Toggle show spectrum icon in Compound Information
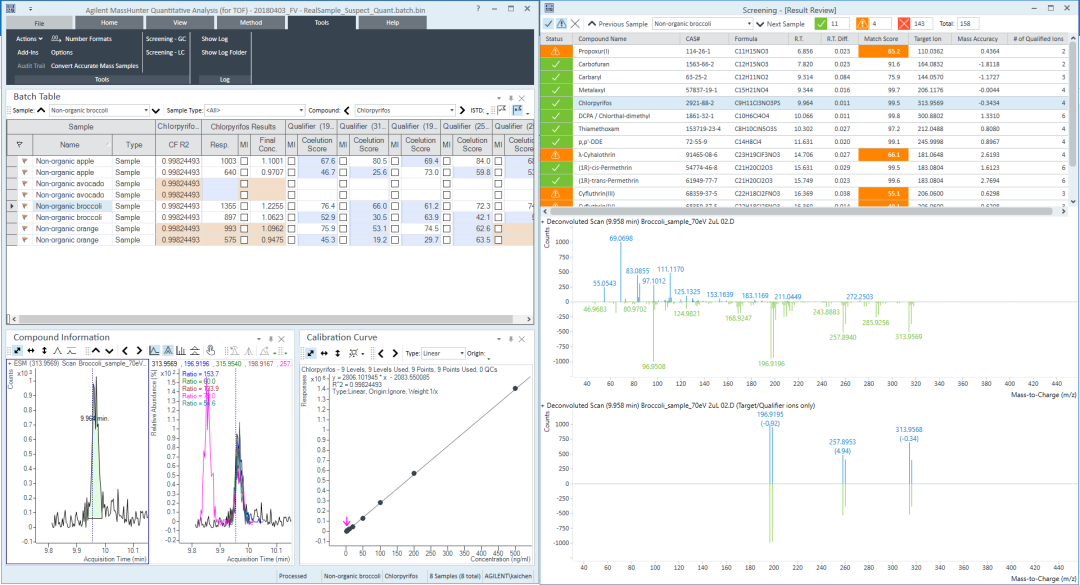 (180, 351)
